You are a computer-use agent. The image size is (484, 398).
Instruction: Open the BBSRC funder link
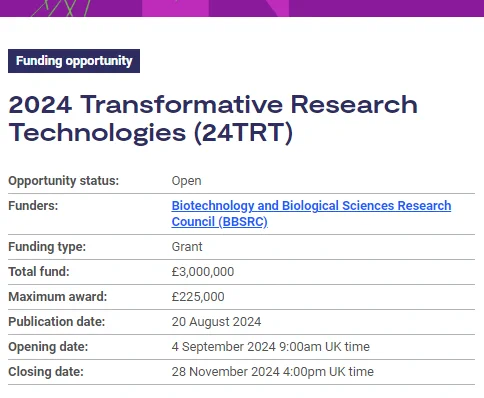pyautogui.click(x=311, y=214)
